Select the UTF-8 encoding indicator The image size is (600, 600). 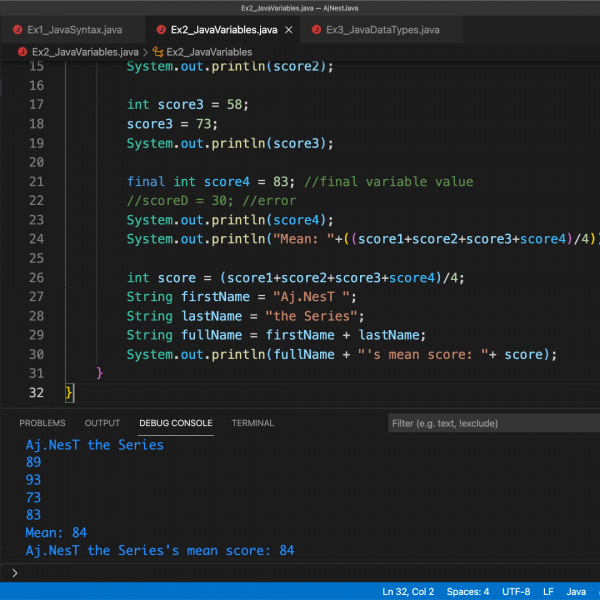pyautogui.click(x=516, y=592)
